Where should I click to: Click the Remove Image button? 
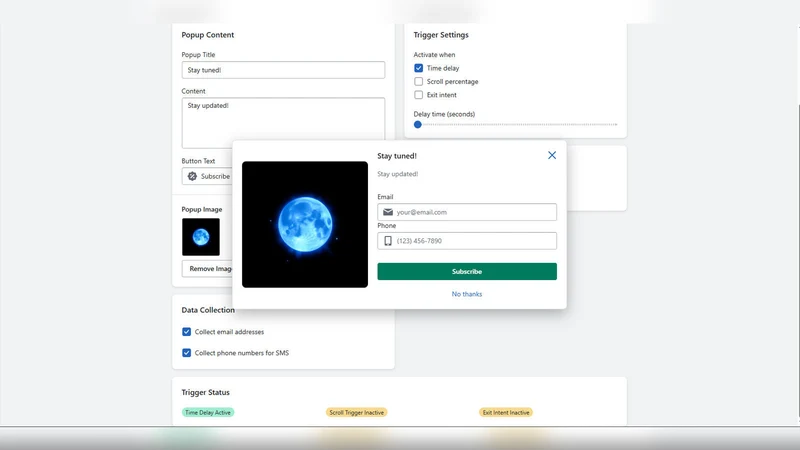pos(207,268)
